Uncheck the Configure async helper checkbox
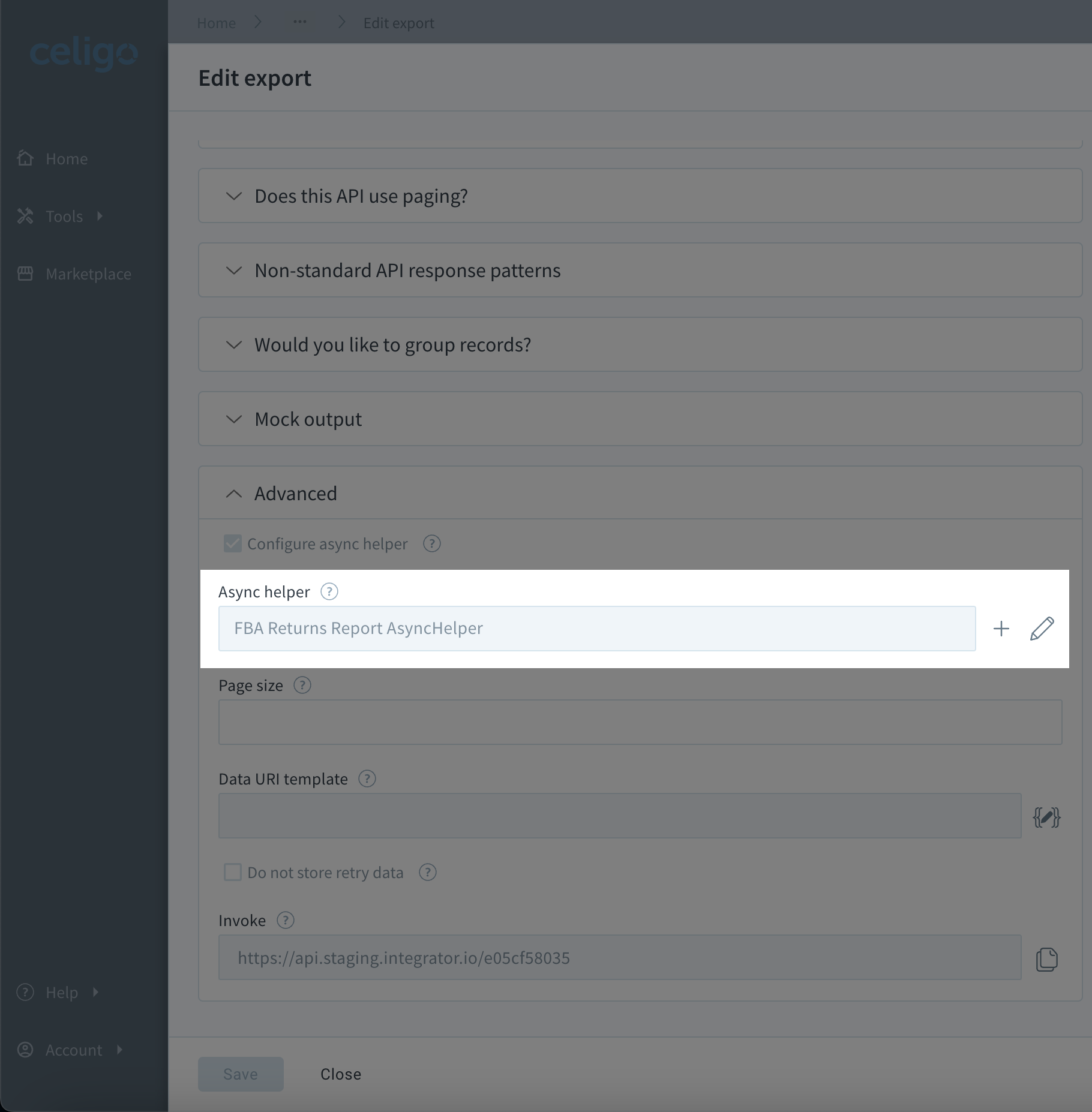The width and height of the screenshot is (1092, 1112). pos(232,544)
